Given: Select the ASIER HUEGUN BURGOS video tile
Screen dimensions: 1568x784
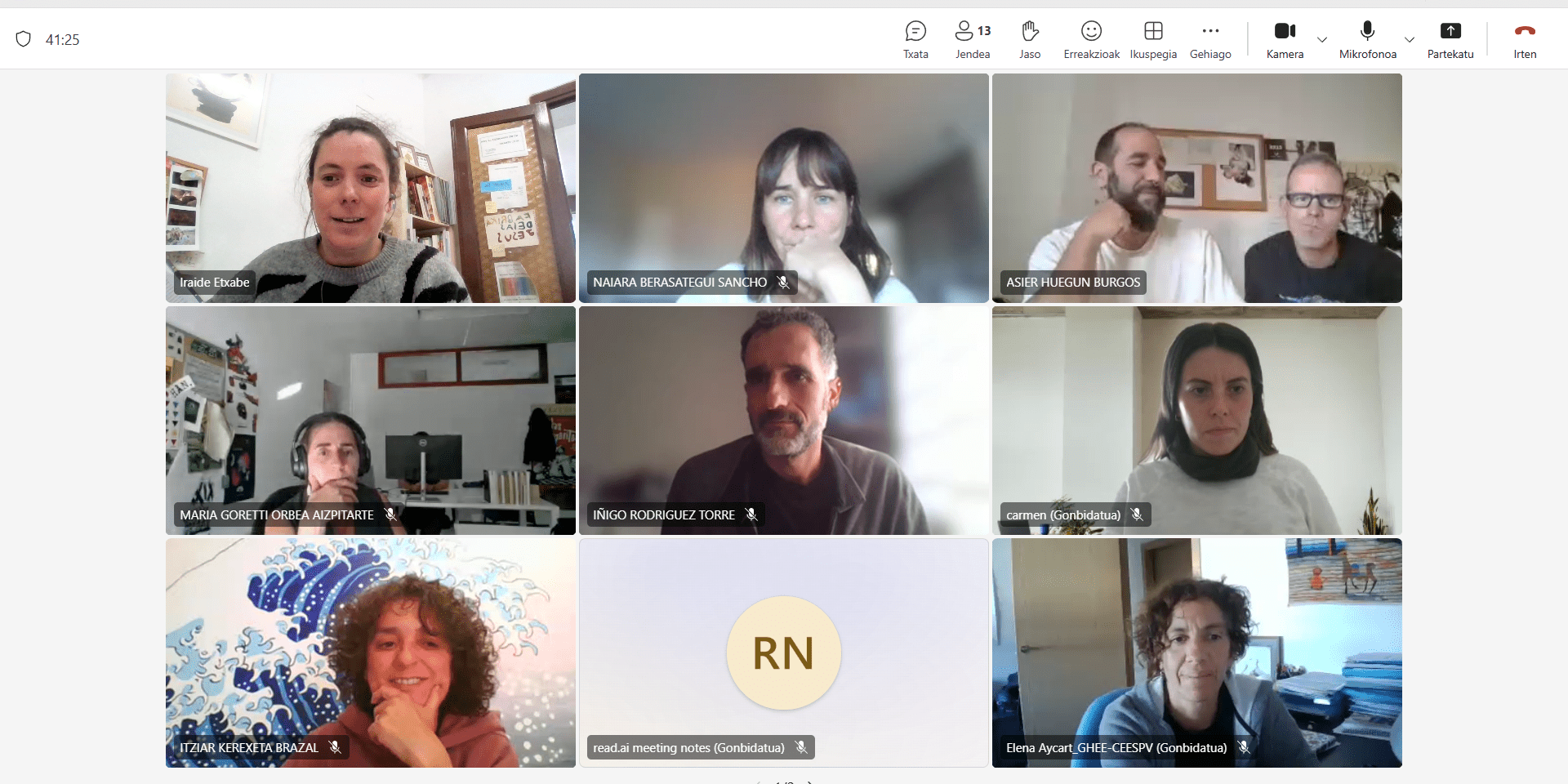Looking at the screenshot, I should [1196, 188].
